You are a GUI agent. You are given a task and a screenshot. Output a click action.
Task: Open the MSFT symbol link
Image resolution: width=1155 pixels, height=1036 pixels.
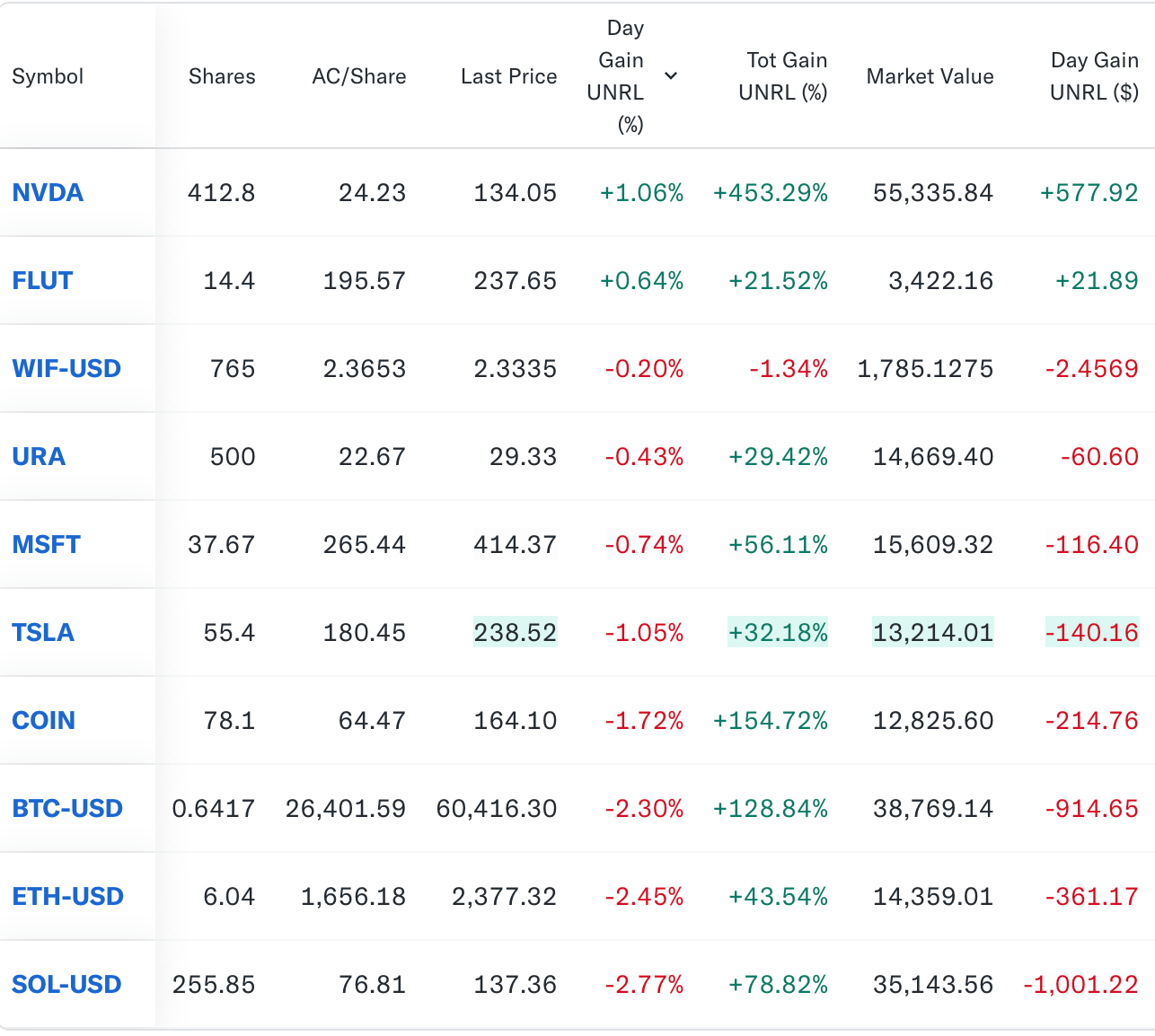point(47,545)
